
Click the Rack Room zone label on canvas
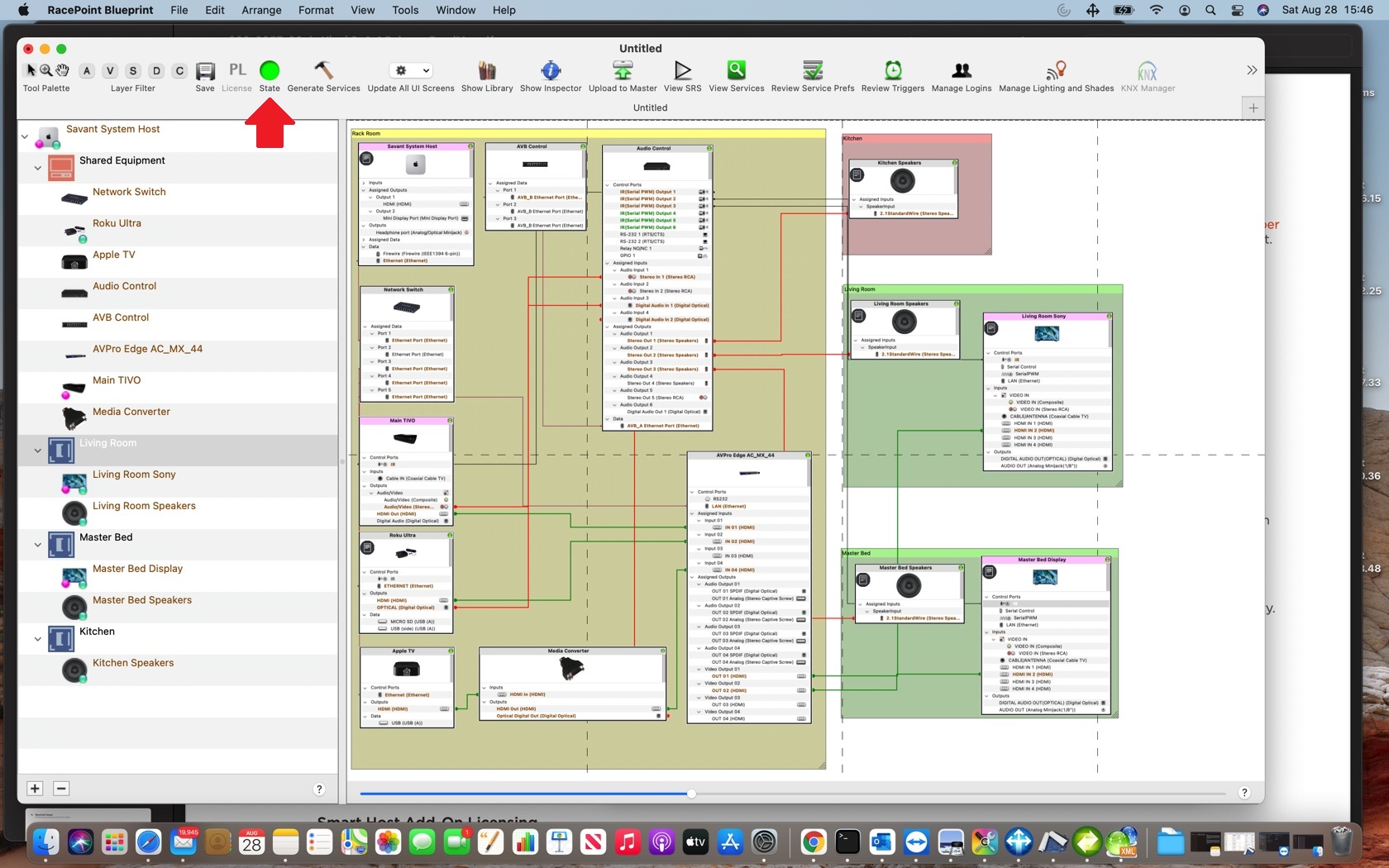[366, 133]
